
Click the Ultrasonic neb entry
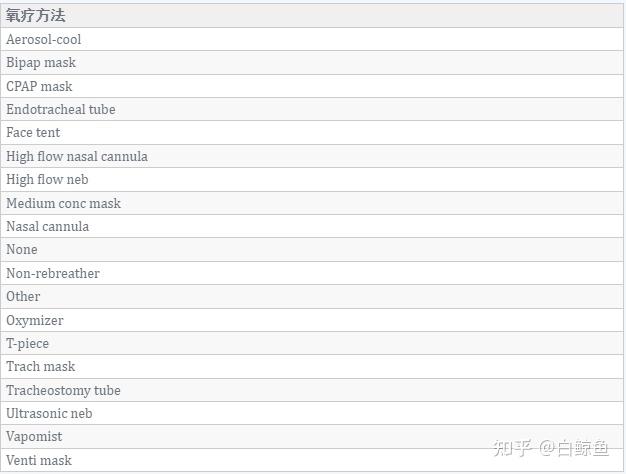click(x=312, y=414)
